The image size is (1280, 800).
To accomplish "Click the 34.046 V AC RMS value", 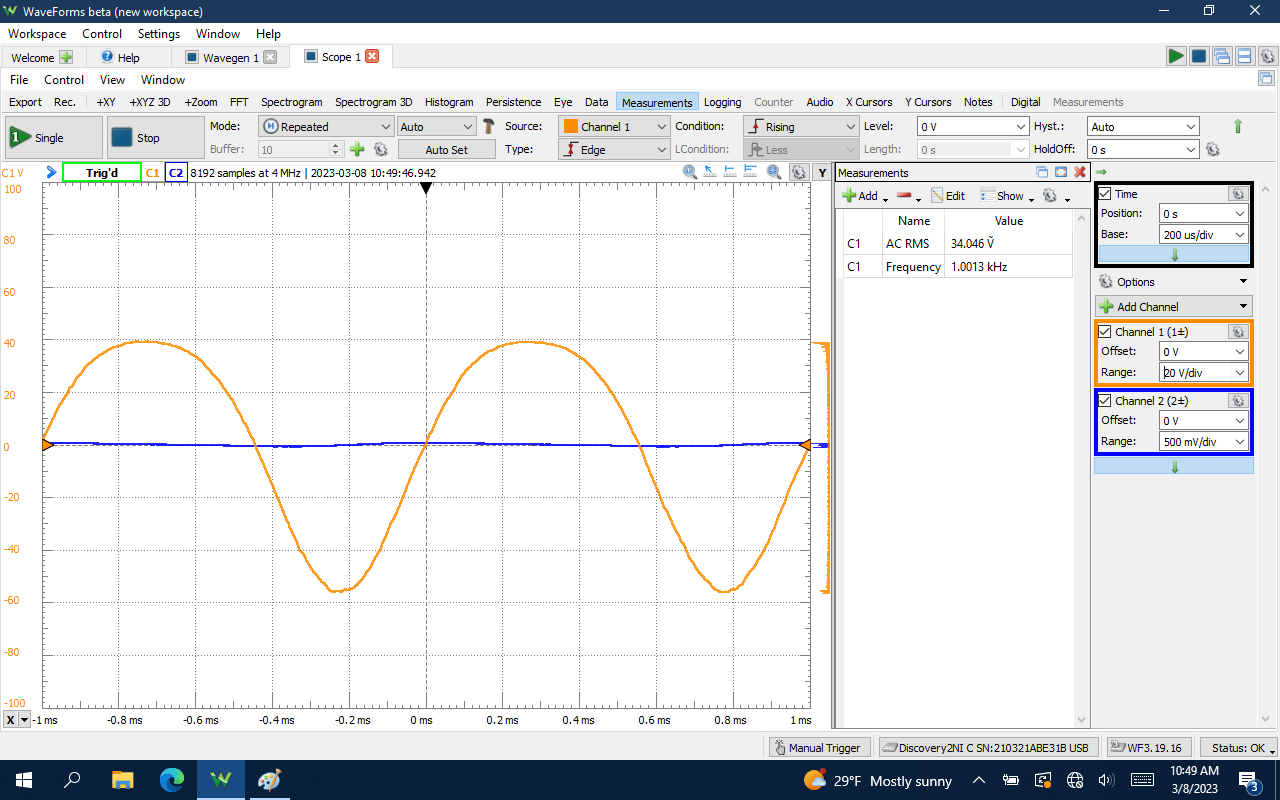I will (972, 243).
